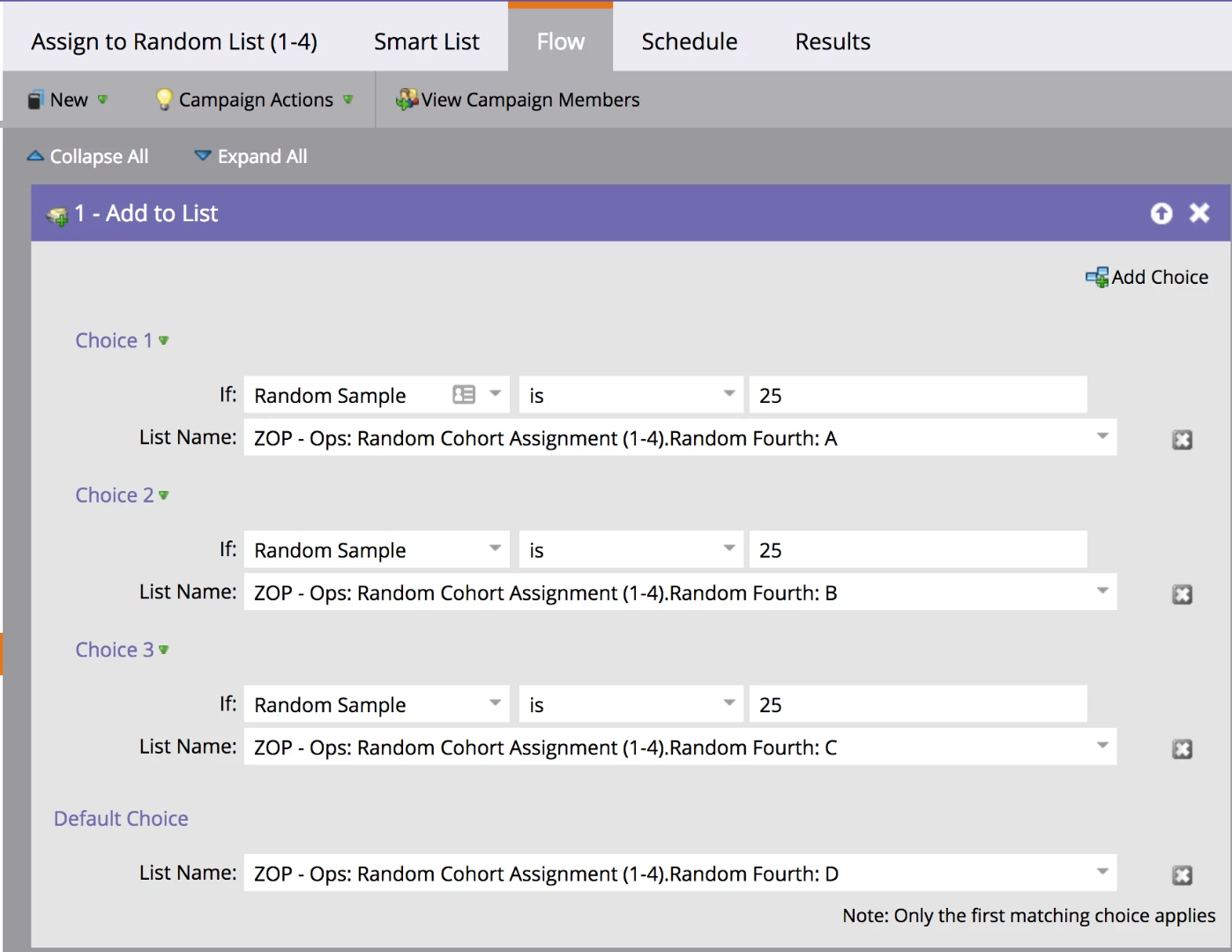Click Collapse All
The width and height of the screenshot is (1232, 952).
[x=88, y=156]
